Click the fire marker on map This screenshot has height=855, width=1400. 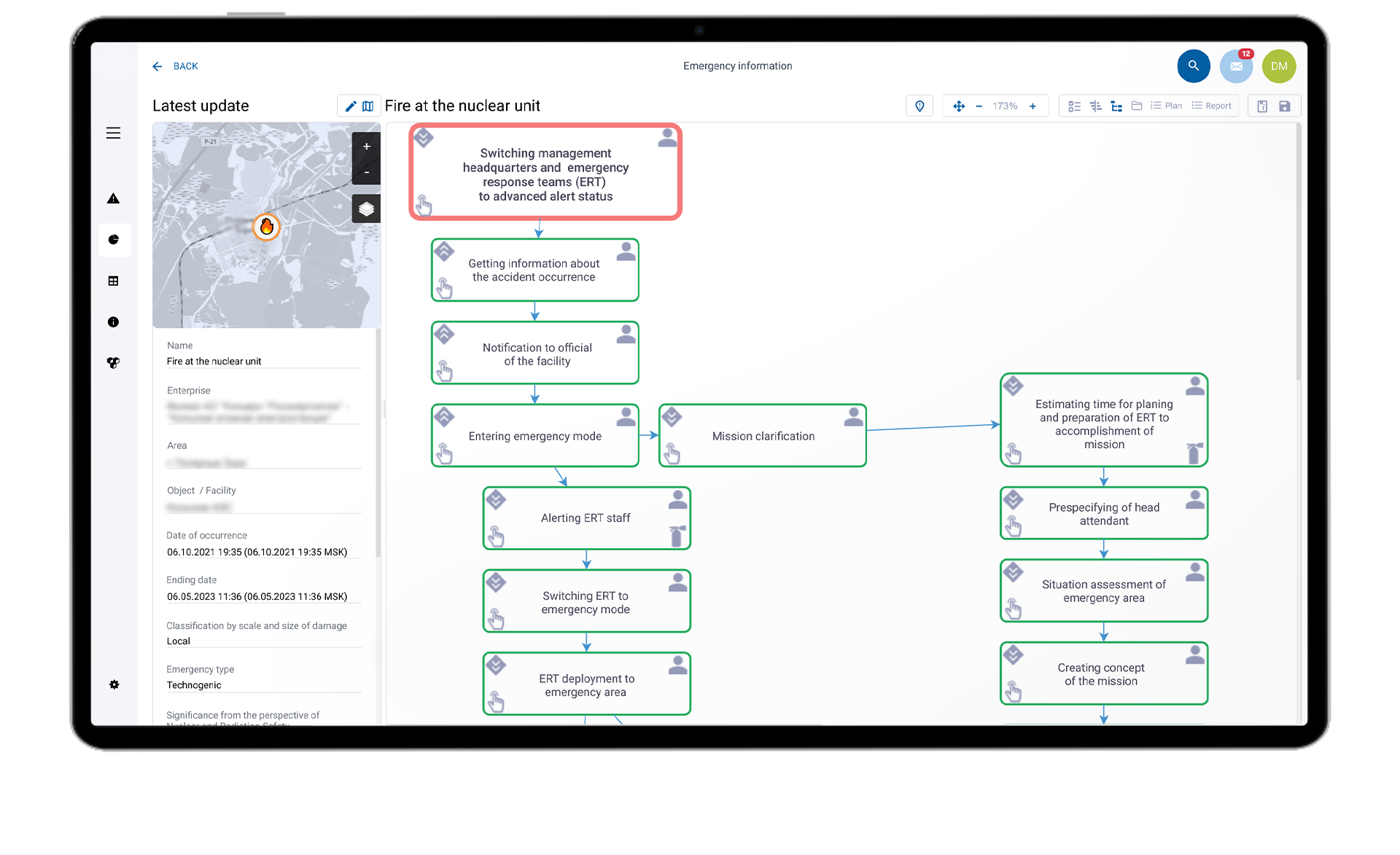(x=267, y=227)
